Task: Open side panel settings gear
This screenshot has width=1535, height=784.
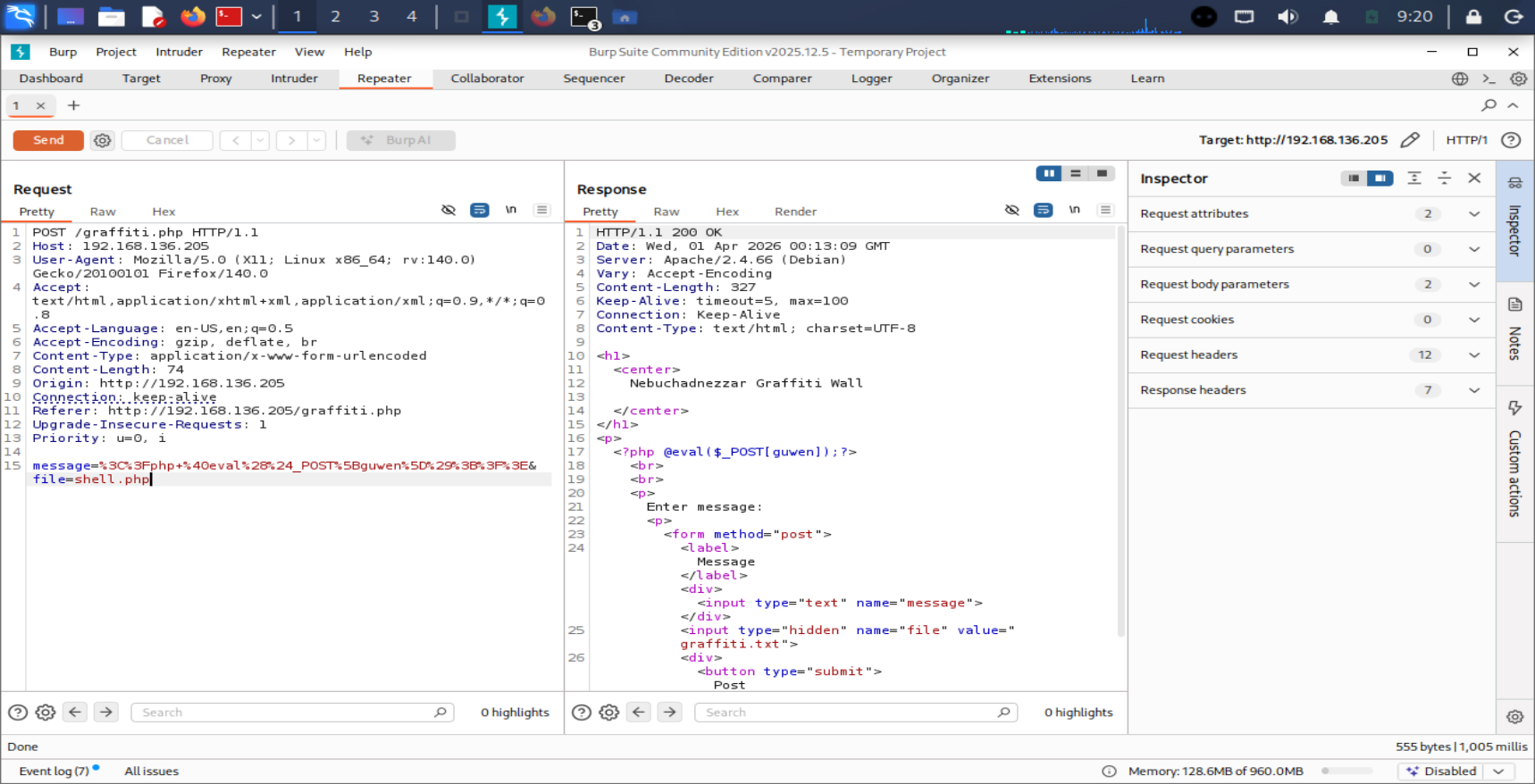Action: tap(1514, 717)
